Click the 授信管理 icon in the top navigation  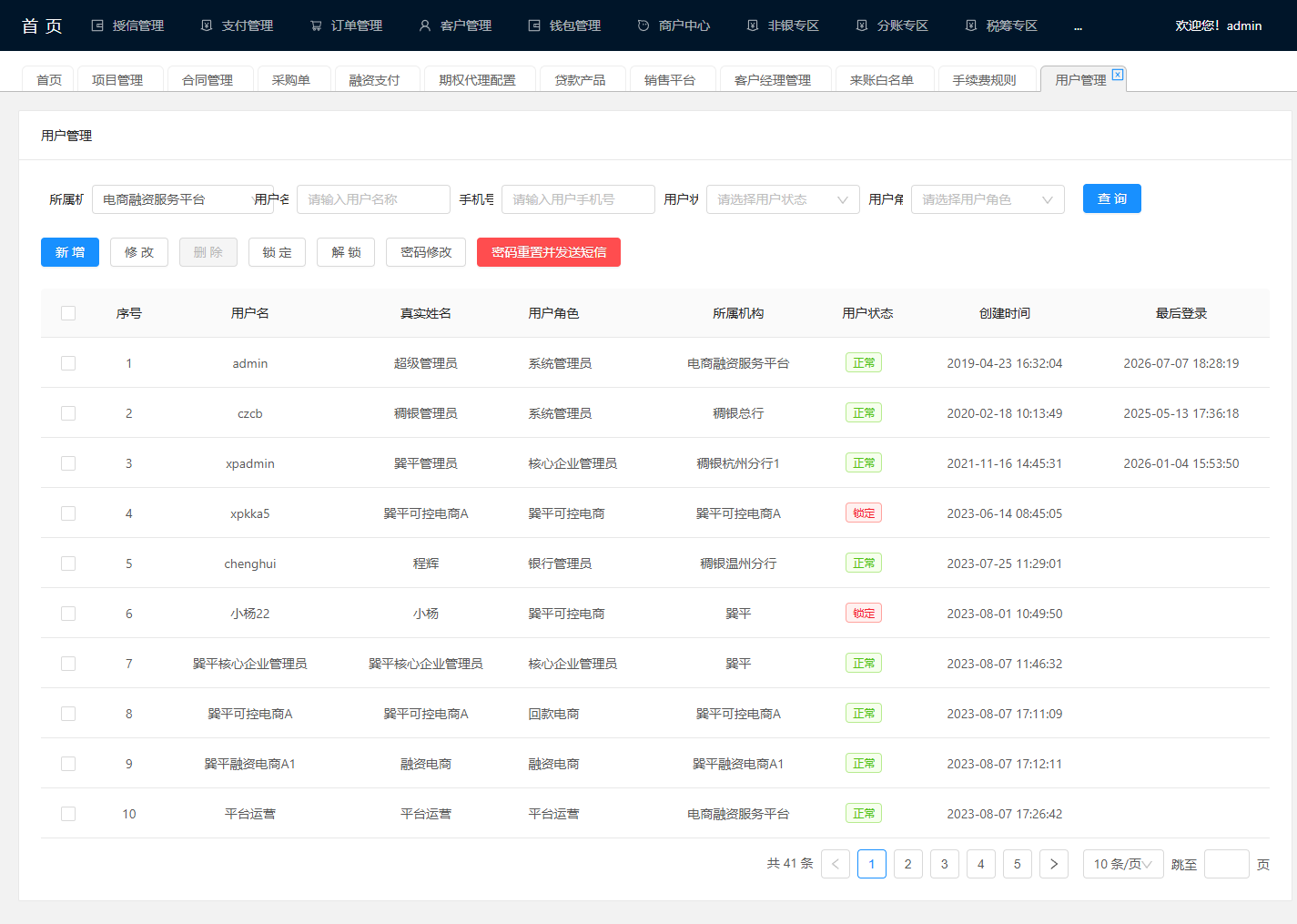(x=97, y=25)
